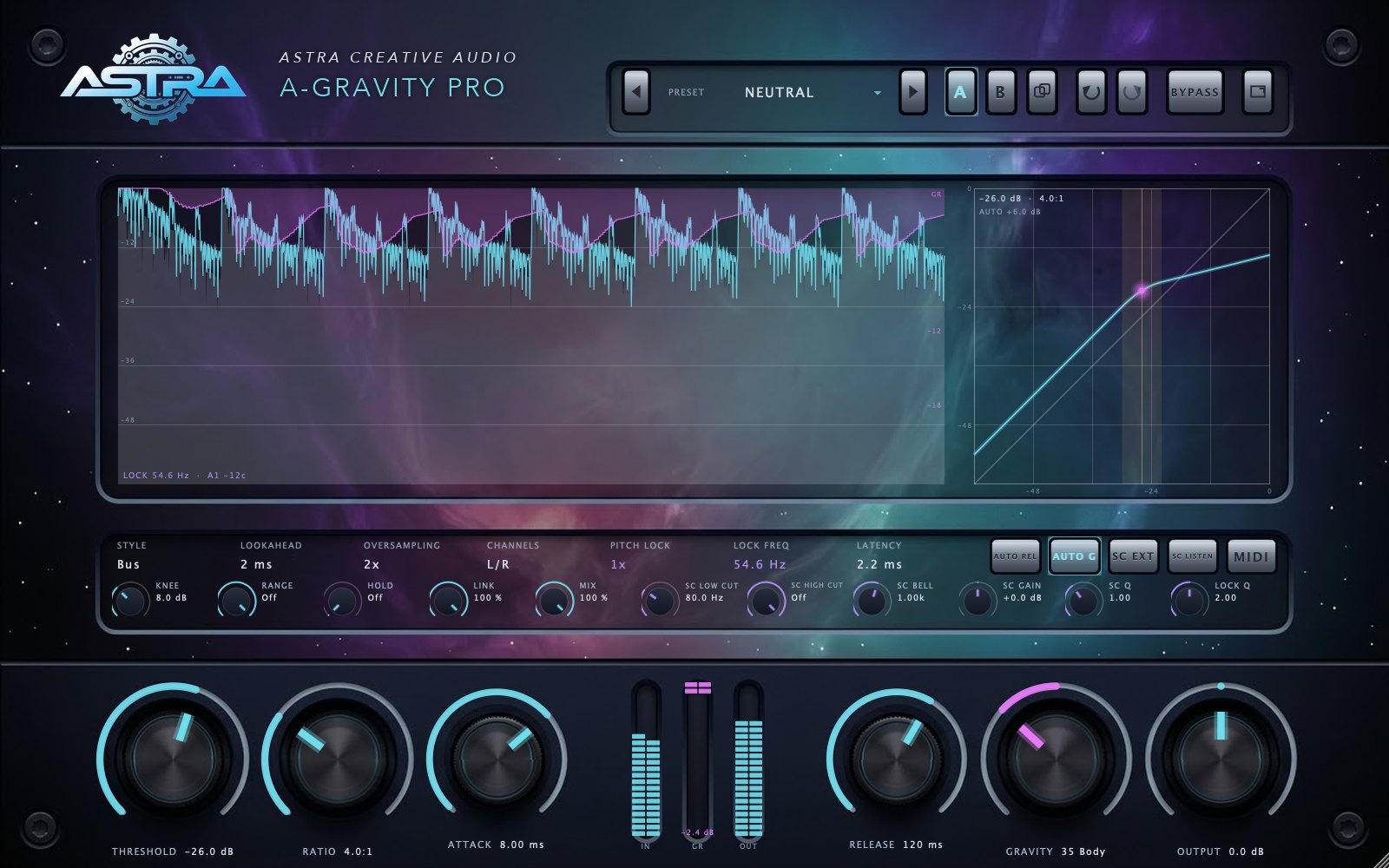
Task: Switch to the B comparison slot
Action: (x=1000, y=92)
